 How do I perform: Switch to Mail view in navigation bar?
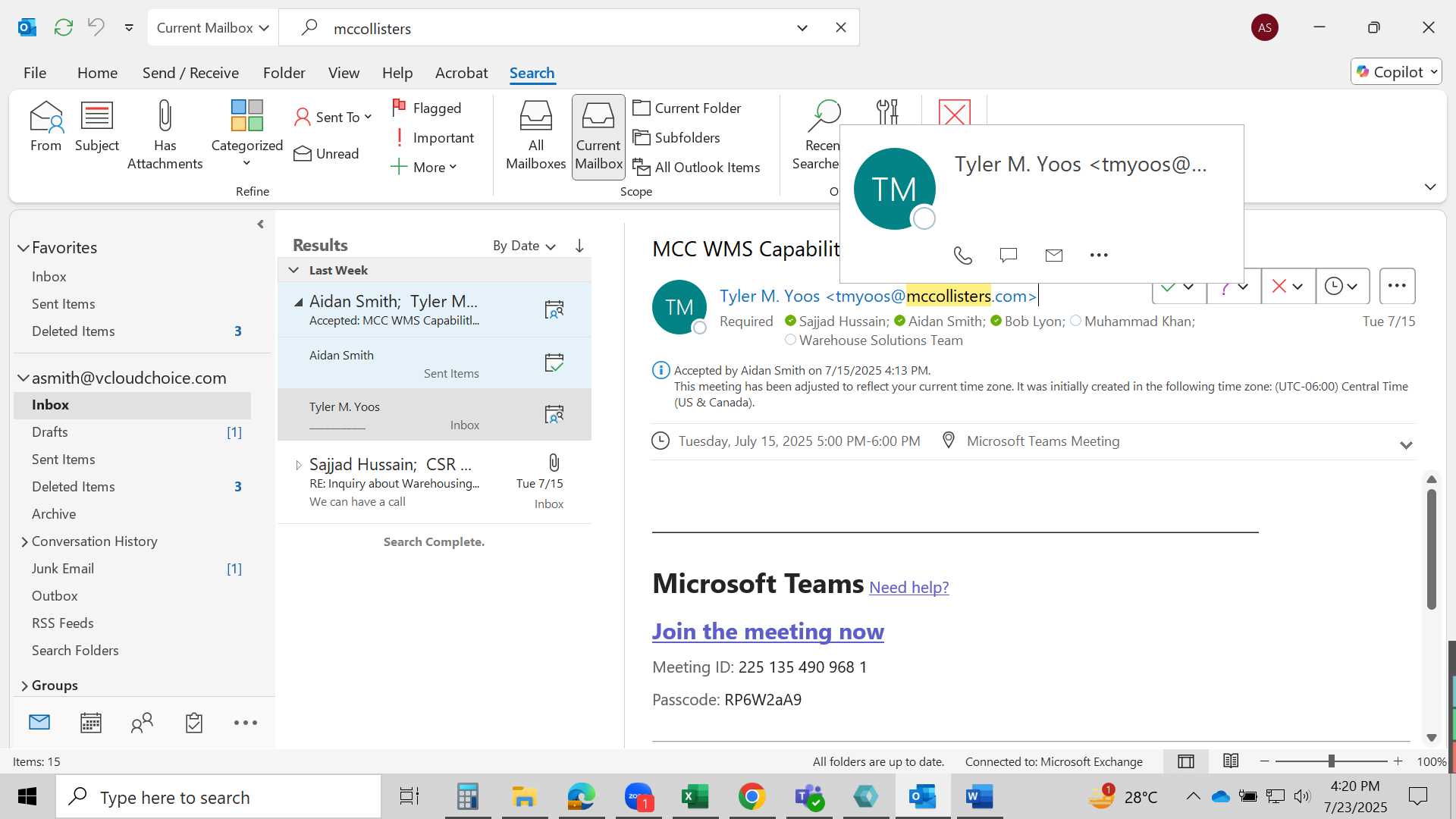39,723
